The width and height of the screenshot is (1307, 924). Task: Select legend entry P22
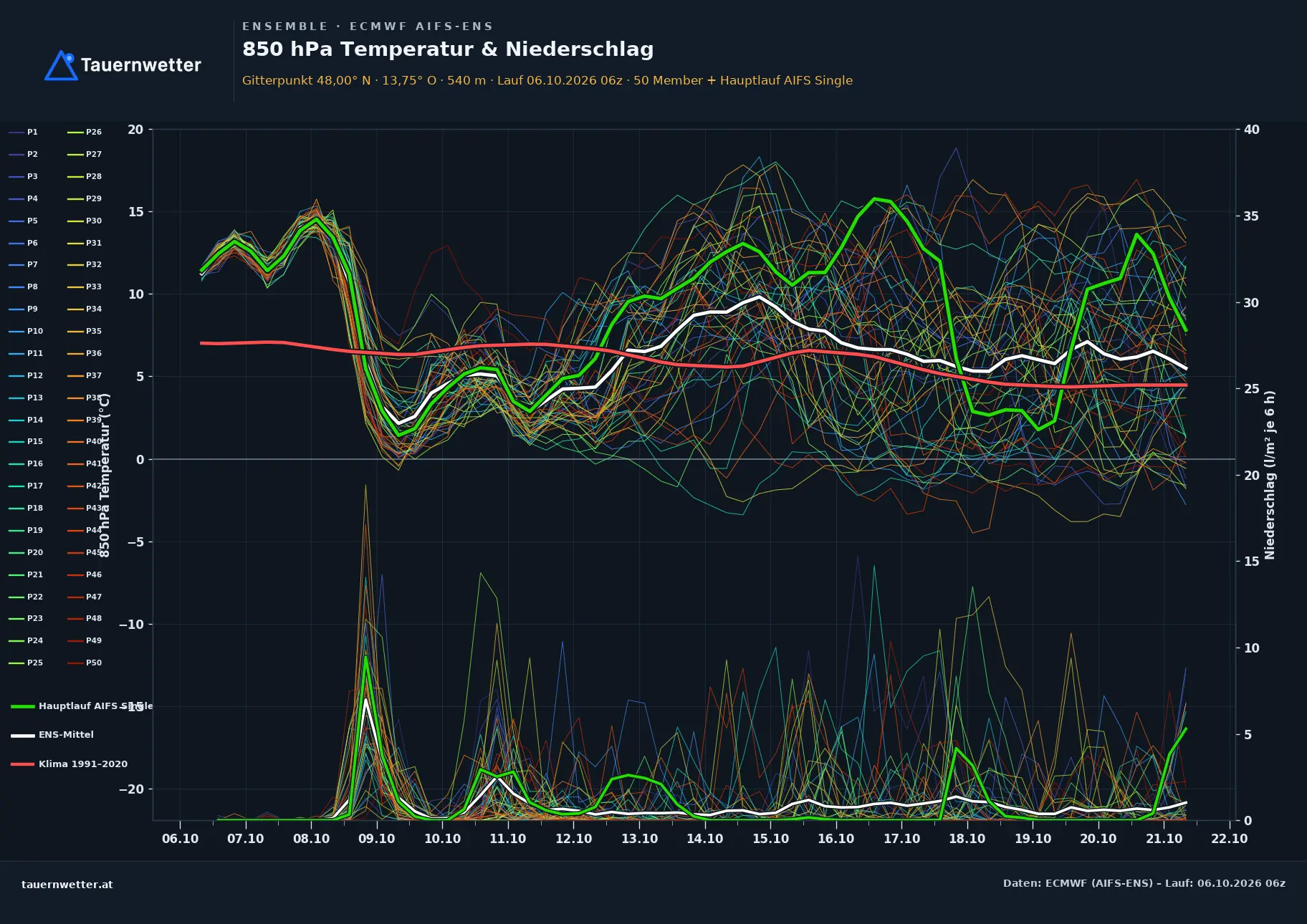[x=26, y=597]
